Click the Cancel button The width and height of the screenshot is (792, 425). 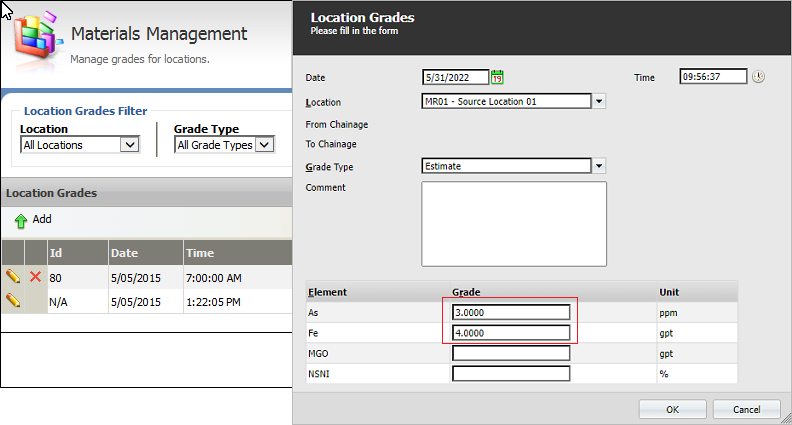point(747,409)
